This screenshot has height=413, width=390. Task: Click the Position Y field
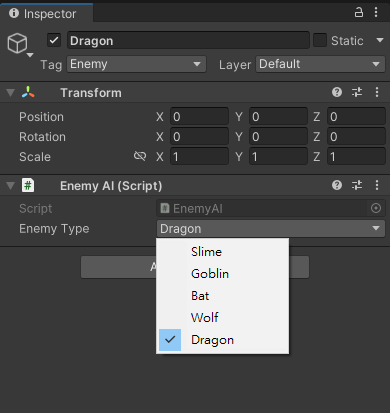pyautogui.click(x=278, y=117)
